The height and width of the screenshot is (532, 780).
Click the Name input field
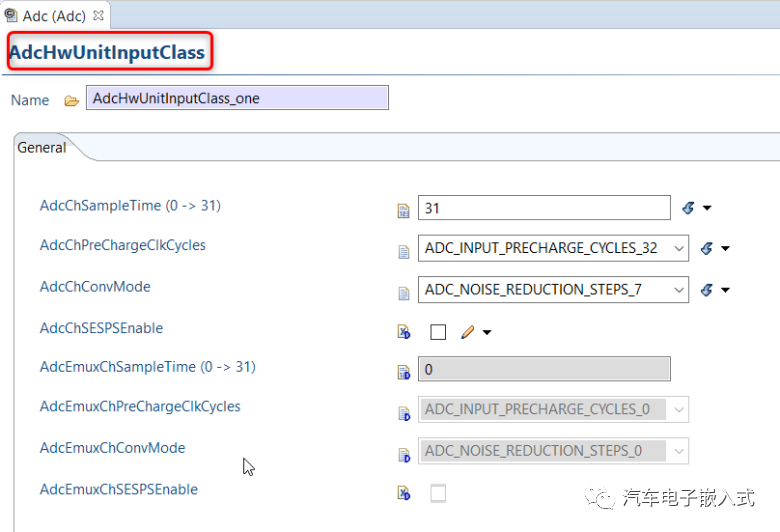click(237, 99)
